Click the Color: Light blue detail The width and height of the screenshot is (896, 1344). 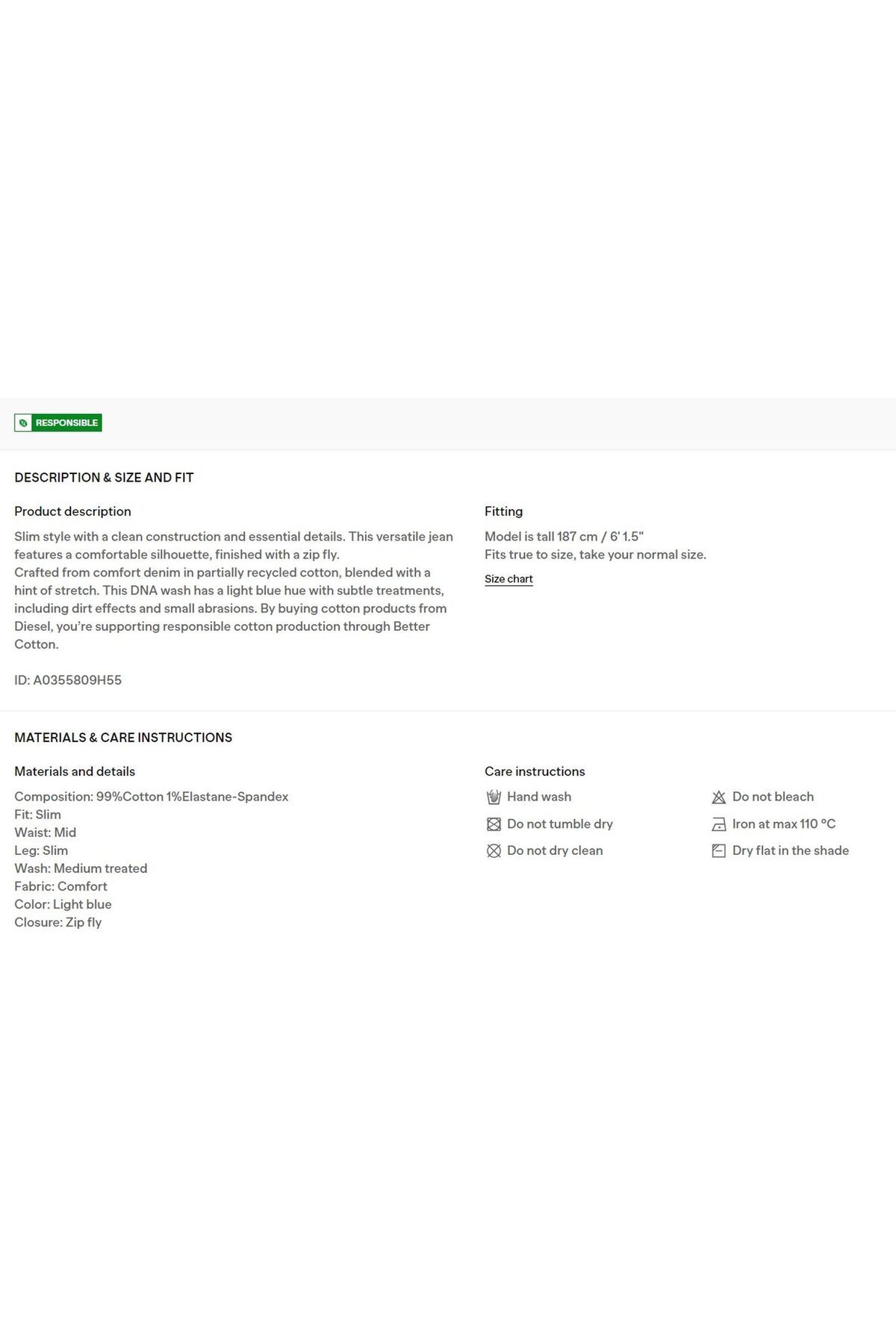[63, 904]
